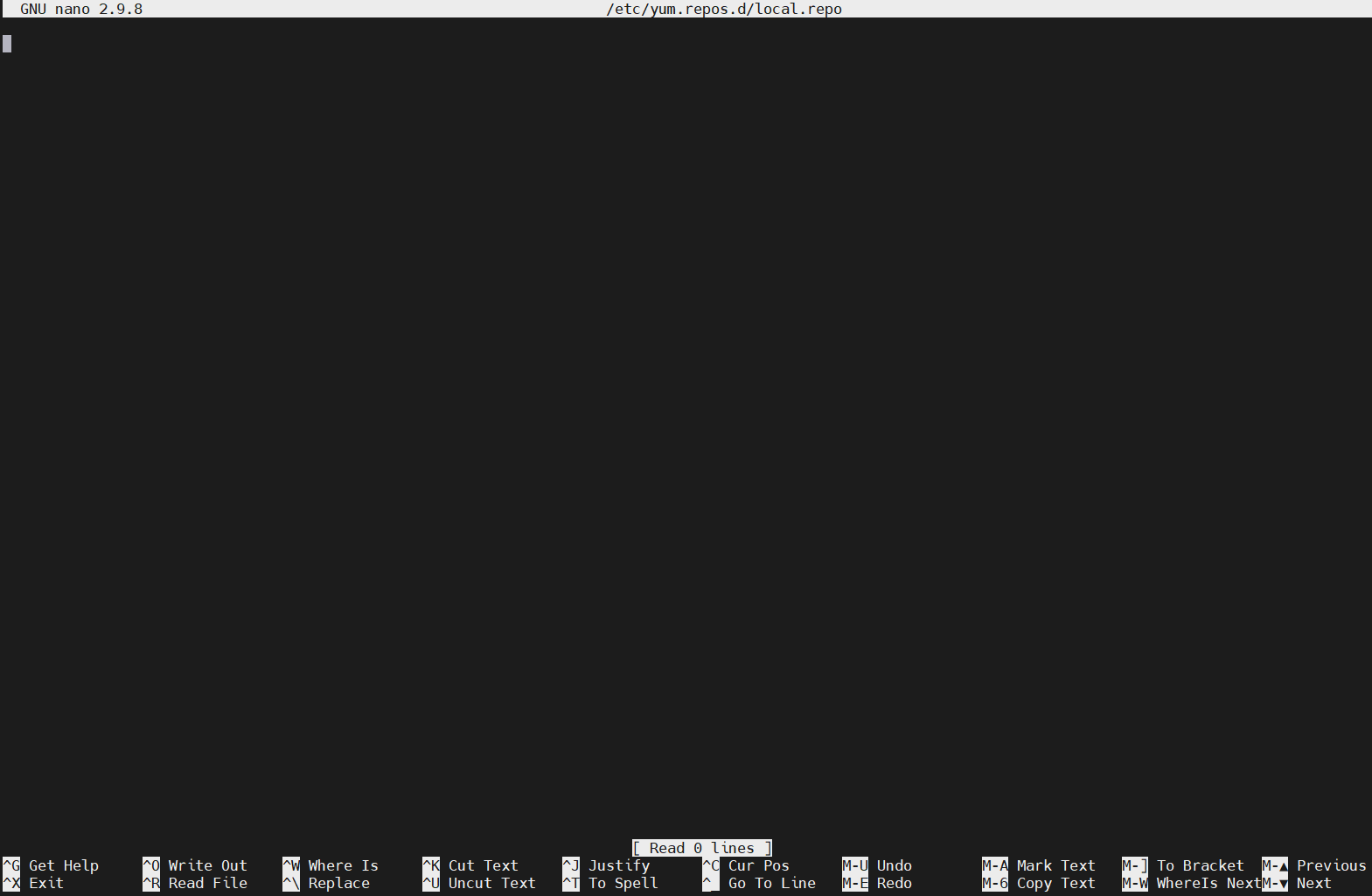Choose the Copy Text shortcut
Image resolution: width=1372 pixels, height=896 pixels.
tap(1056, 883)
